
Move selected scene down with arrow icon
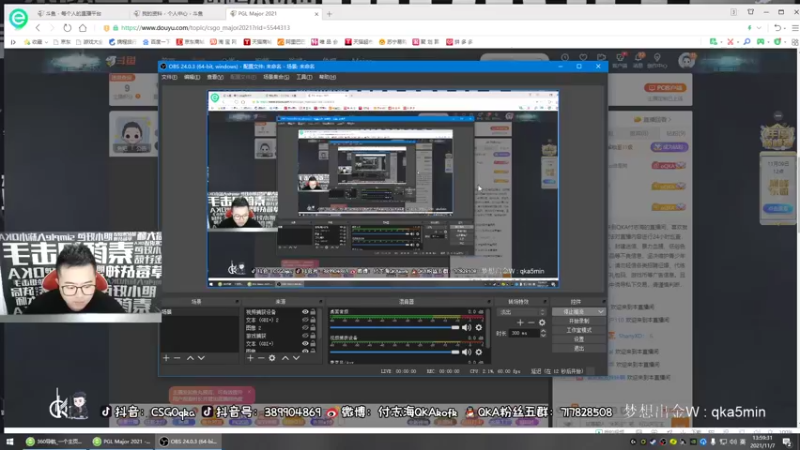coord(201,358)
